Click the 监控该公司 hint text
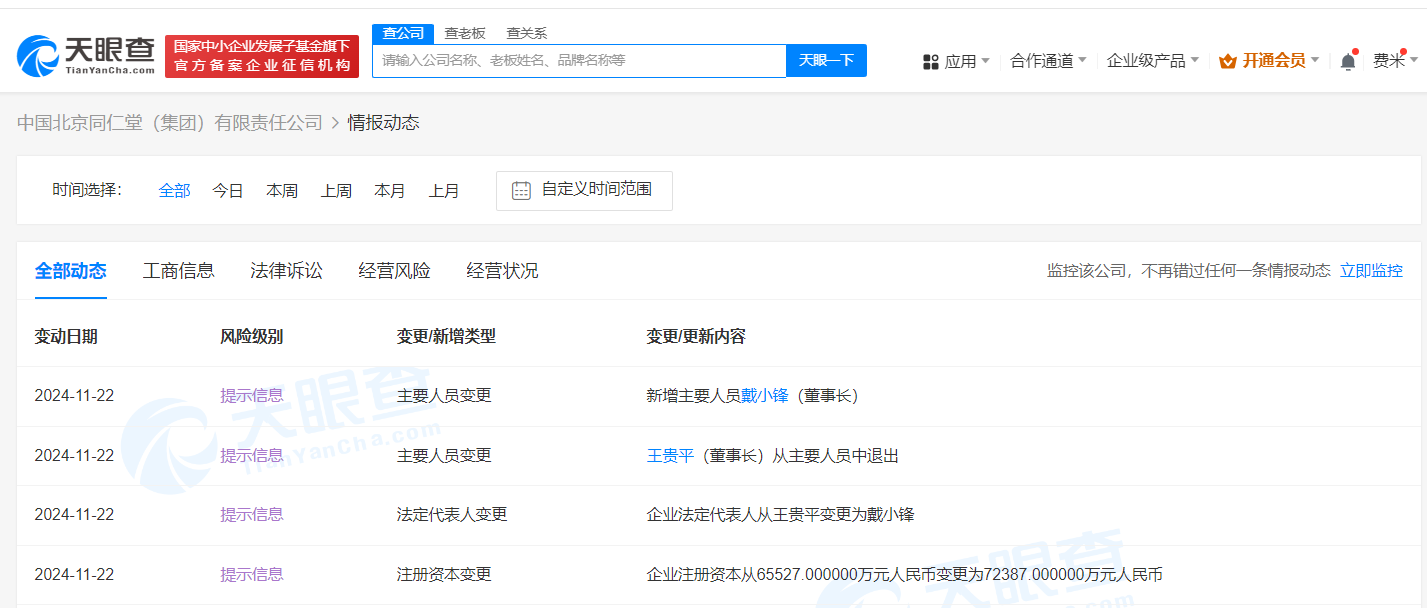This screenshot has height=608, width=1427. (1189, 271)
